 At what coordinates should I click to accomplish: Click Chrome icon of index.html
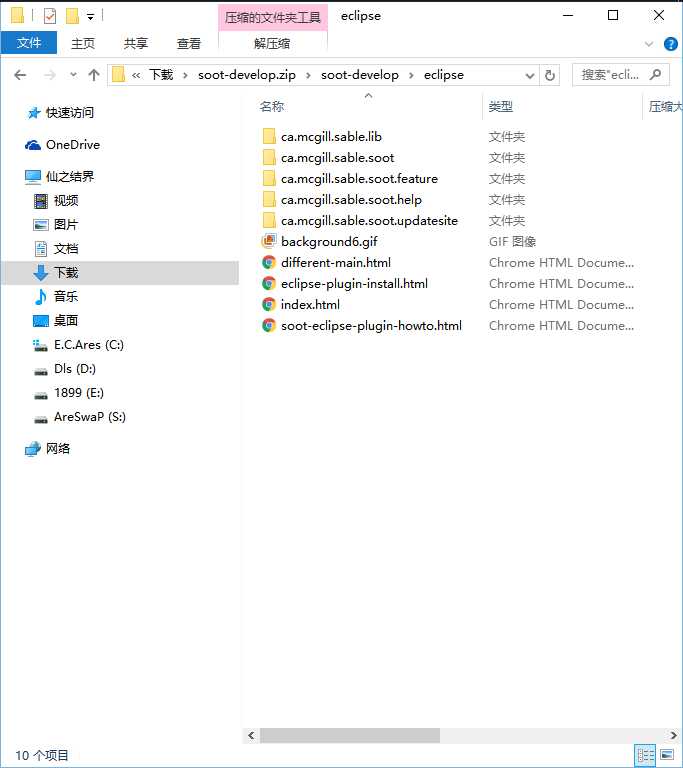tap(268, 305)
